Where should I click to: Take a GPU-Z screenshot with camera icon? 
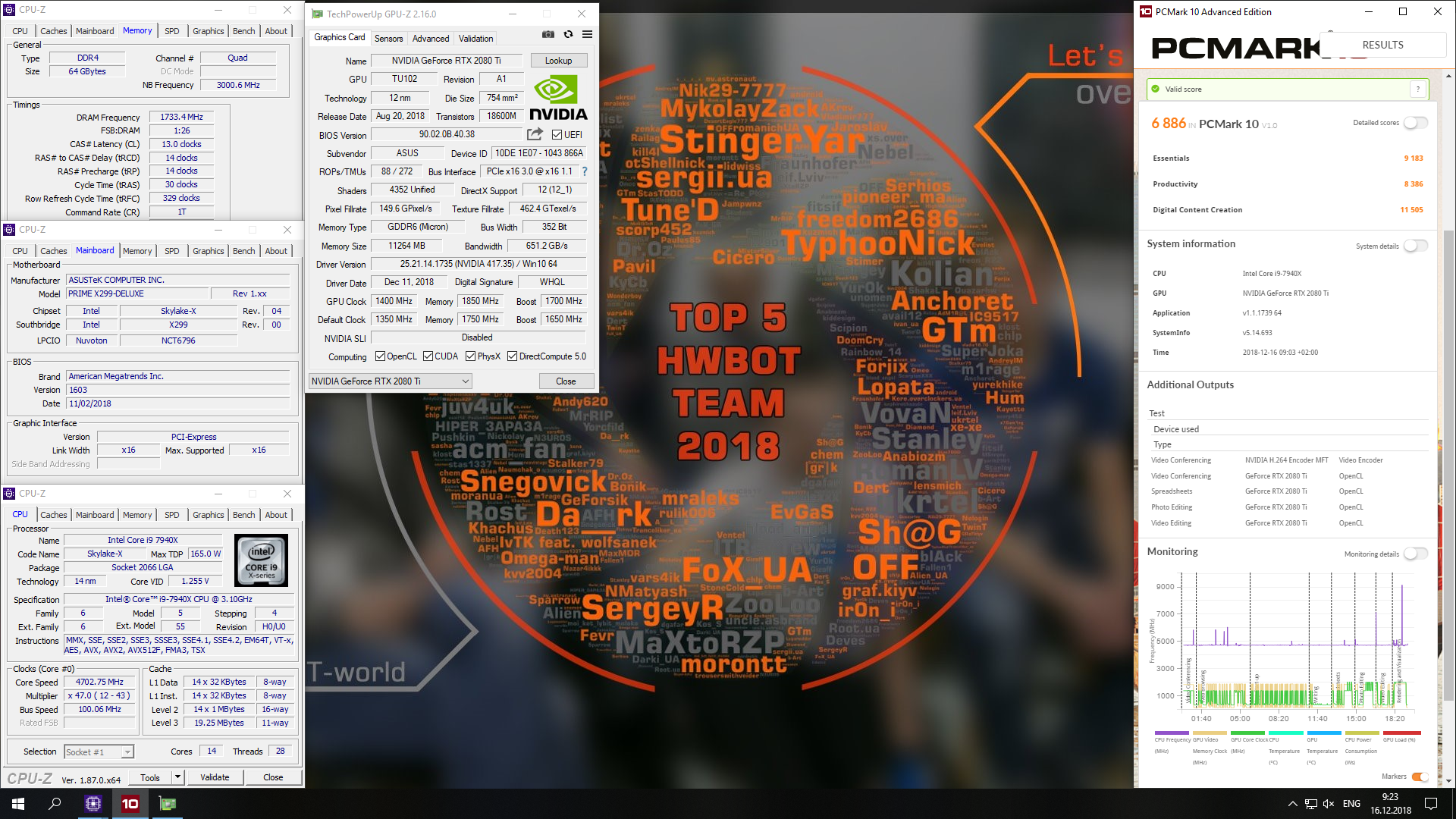548,35
